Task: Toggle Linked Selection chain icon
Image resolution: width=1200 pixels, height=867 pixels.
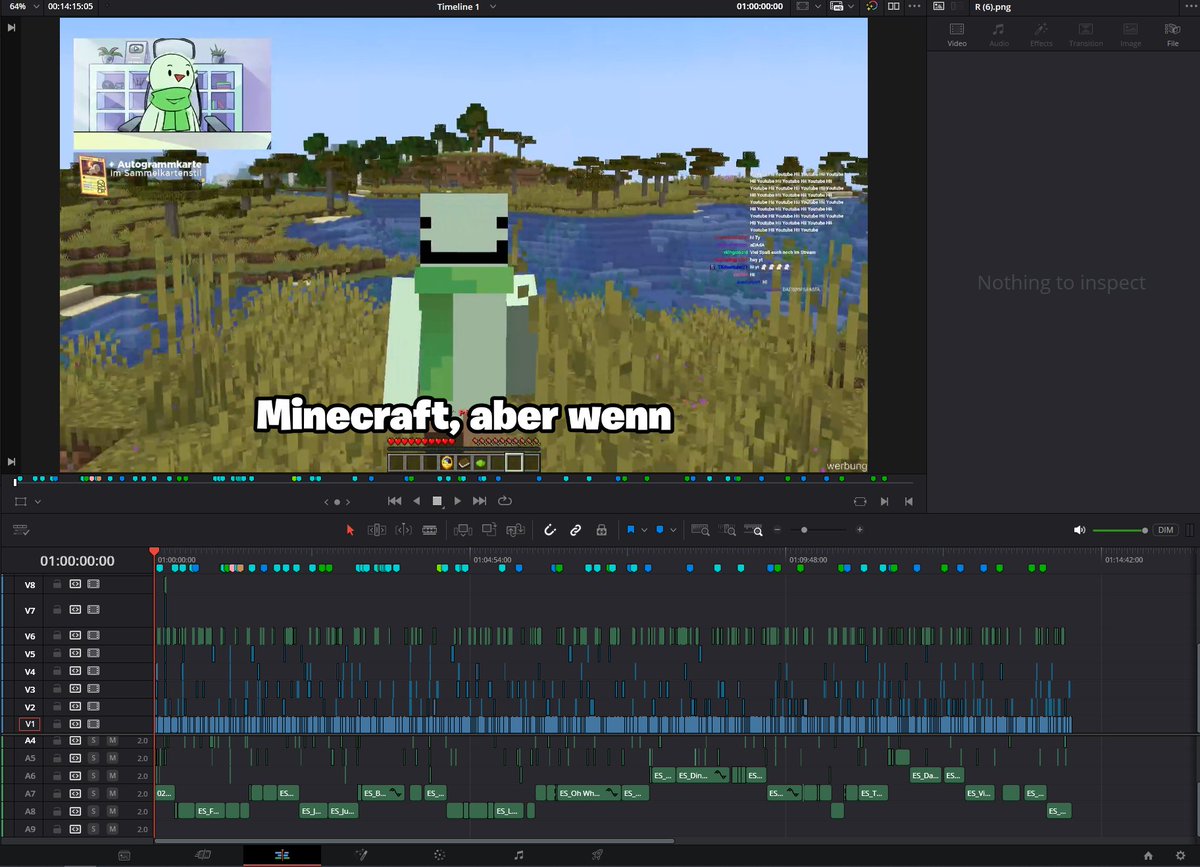Action: 576,530
